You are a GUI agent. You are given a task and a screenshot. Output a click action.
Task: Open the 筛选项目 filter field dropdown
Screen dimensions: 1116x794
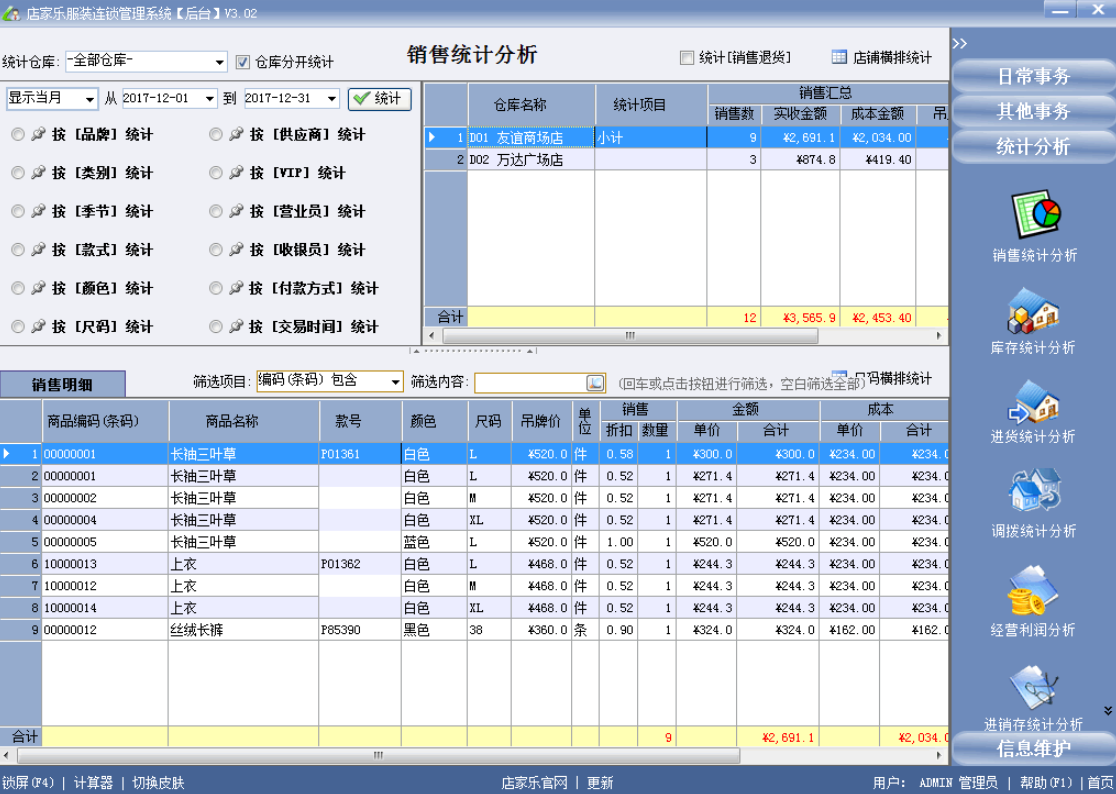point(394,382)
